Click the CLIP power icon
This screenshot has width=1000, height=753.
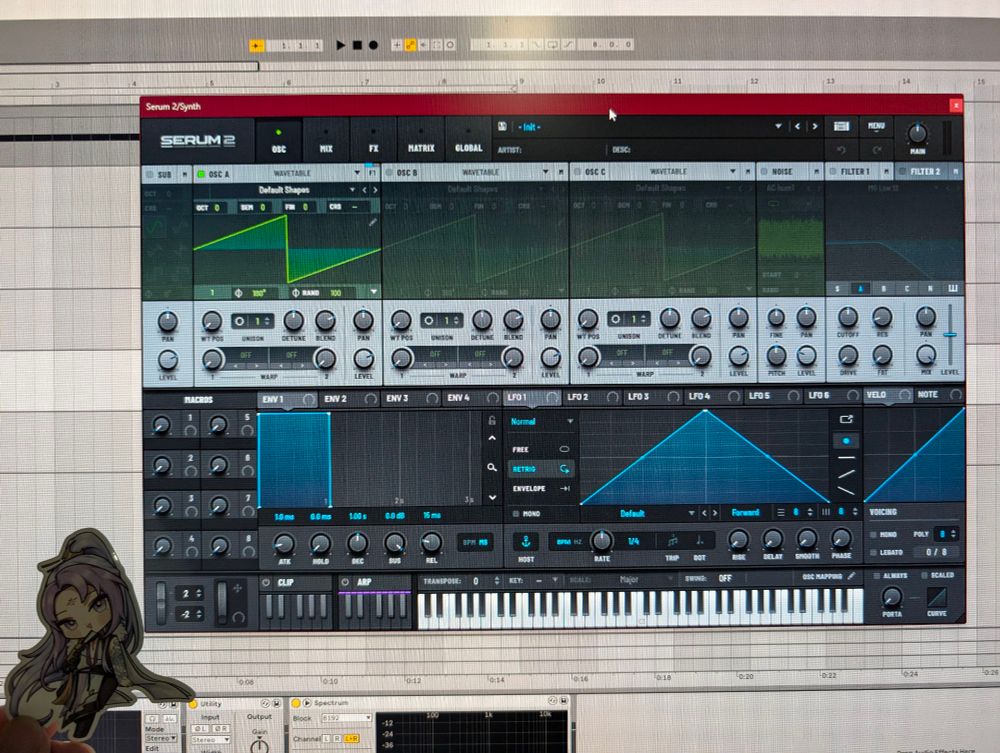pyautogui.click(x=266, y=582)
